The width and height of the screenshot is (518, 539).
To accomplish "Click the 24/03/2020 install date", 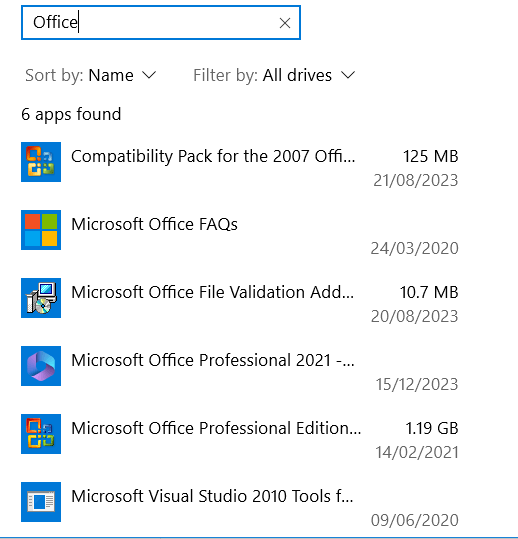I will (415, 249).
